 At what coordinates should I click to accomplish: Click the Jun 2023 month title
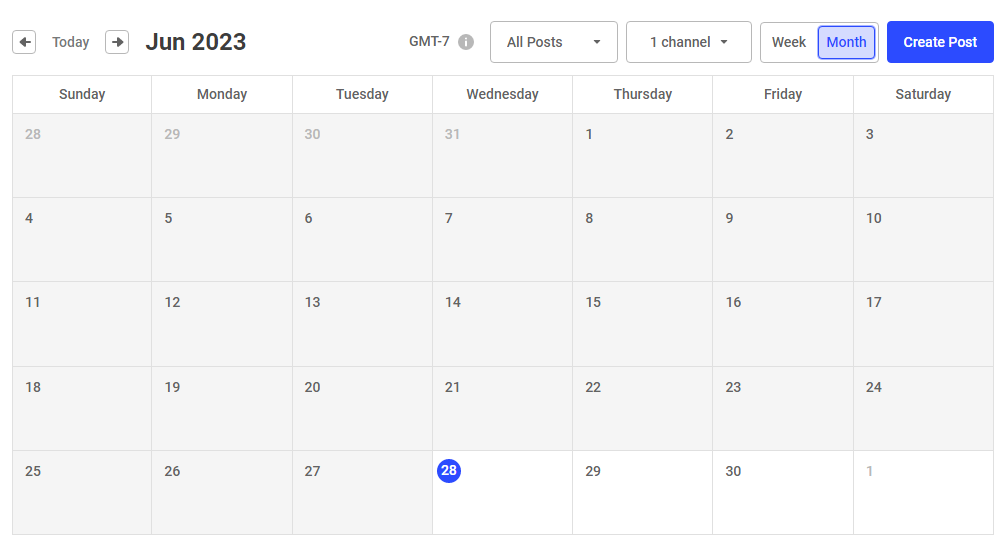(x=196, y=42)
